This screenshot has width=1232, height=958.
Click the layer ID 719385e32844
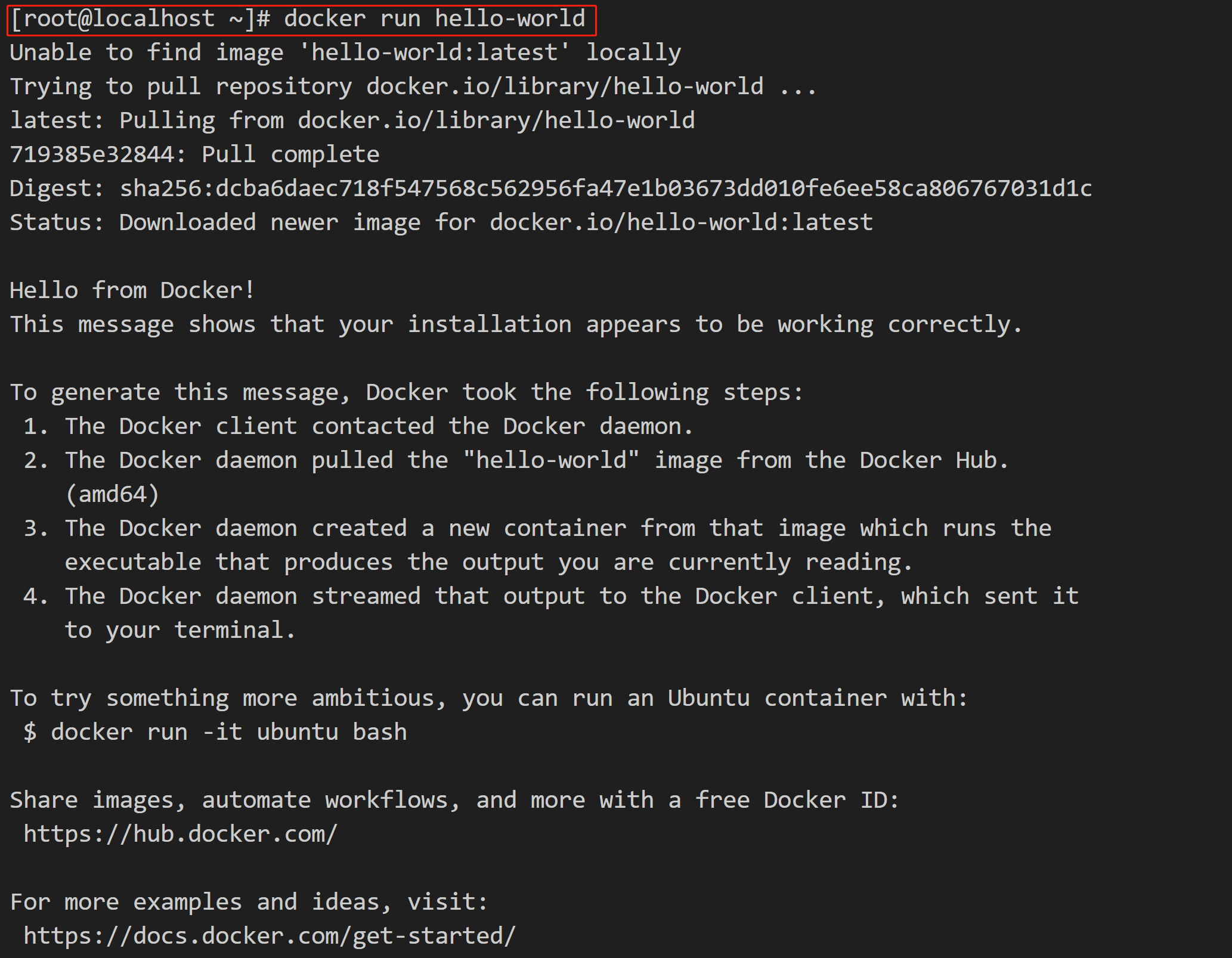92,154
